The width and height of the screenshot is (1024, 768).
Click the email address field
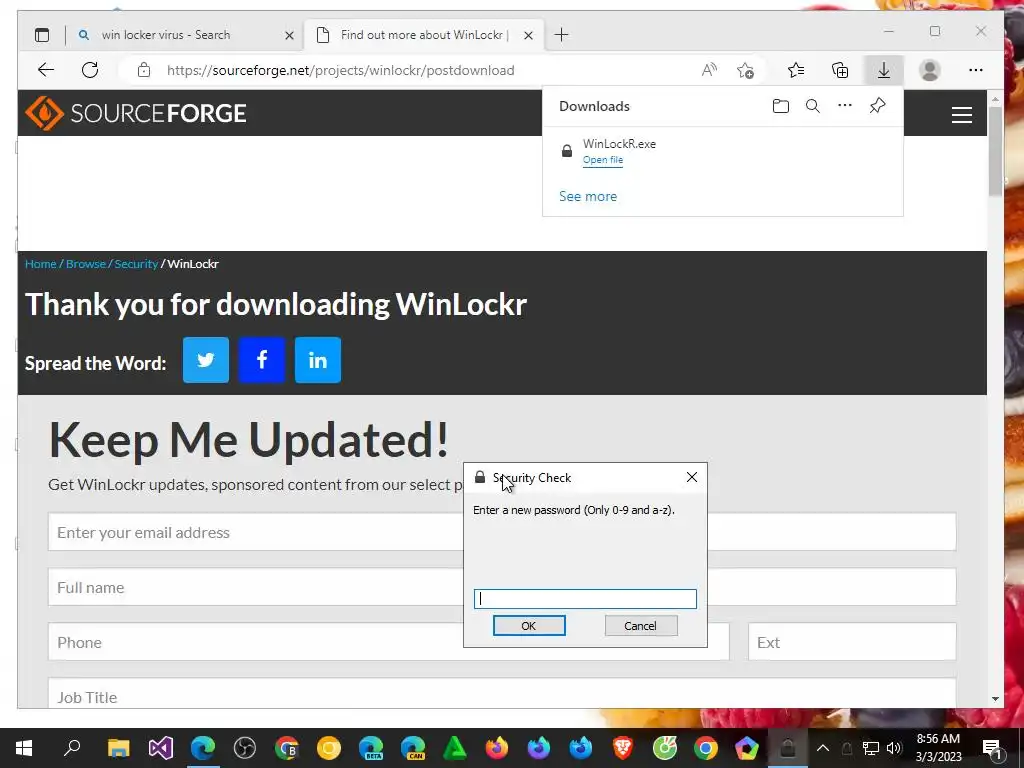(502, 532)
